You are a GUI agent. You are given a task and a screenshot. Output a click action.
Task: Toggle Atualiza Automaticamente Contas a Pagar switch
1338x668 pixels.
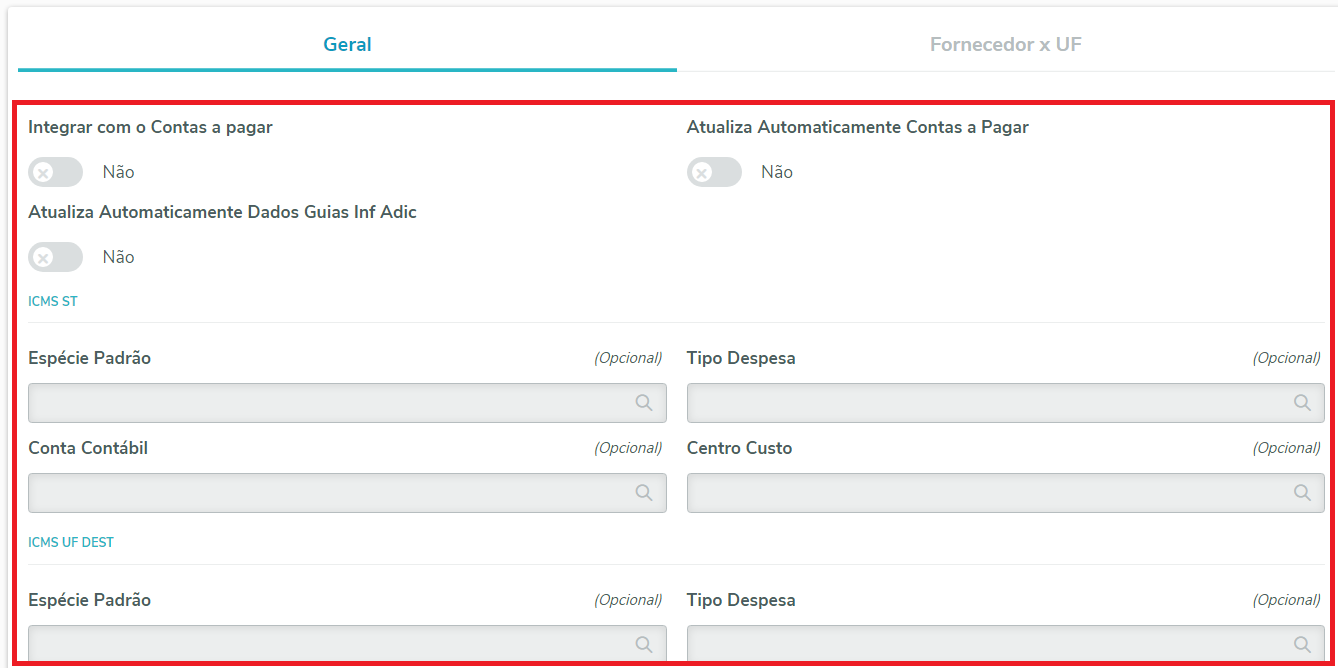point(714,172)
